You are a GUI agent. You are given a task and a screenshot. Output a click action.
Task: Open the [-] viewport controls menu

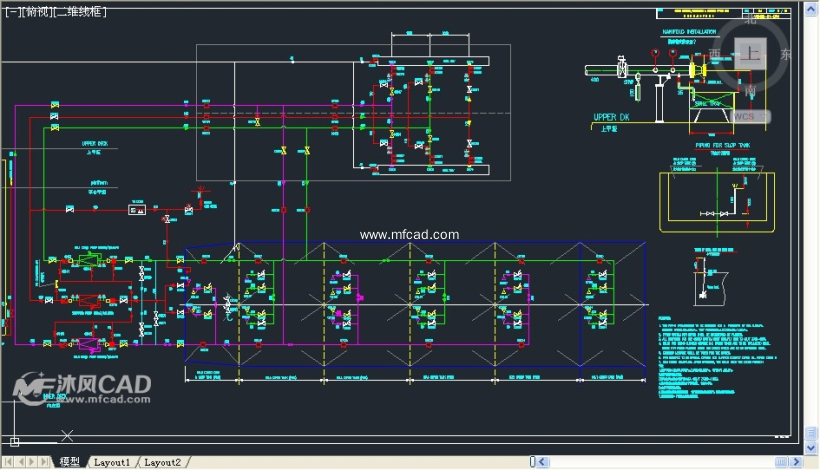(x=11, y=12)
